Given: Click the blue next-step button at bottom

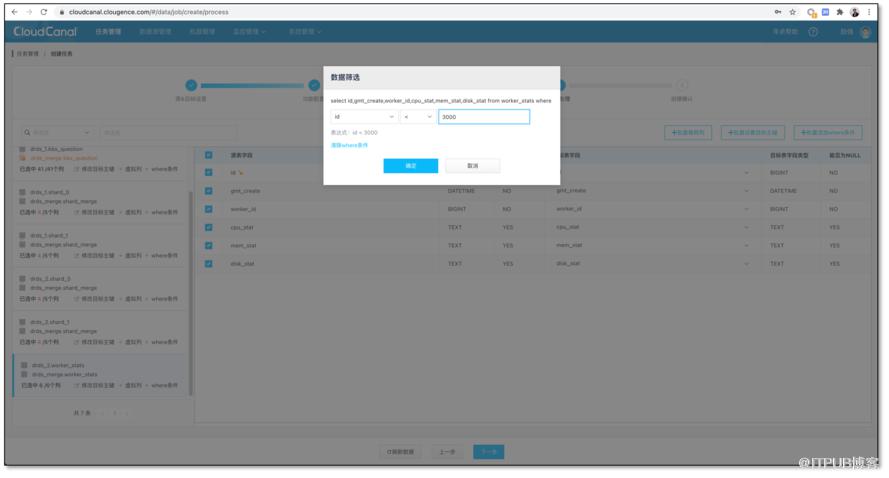Looking at the screenshot, I should coord(489,452).
